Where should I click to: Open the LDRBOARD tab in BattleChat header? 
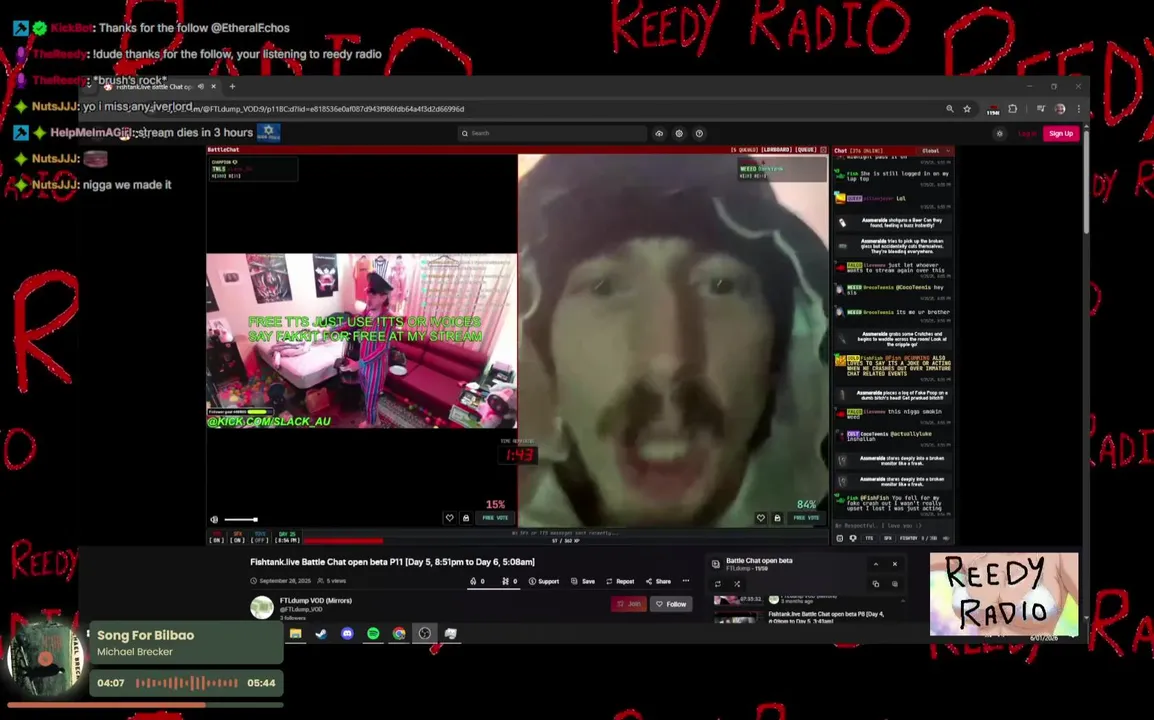pos(776,149)
